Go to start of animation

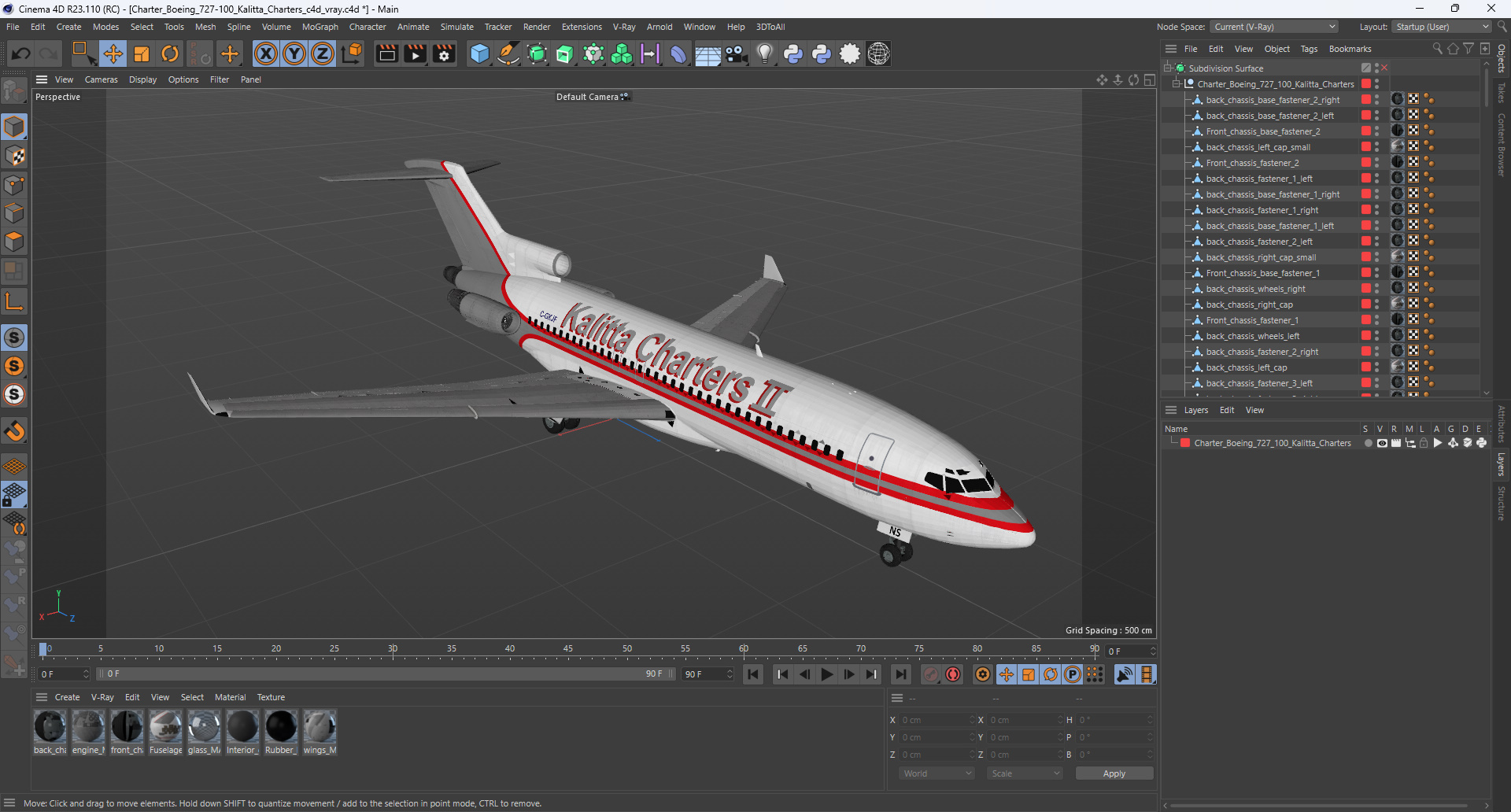click(753, 674)
